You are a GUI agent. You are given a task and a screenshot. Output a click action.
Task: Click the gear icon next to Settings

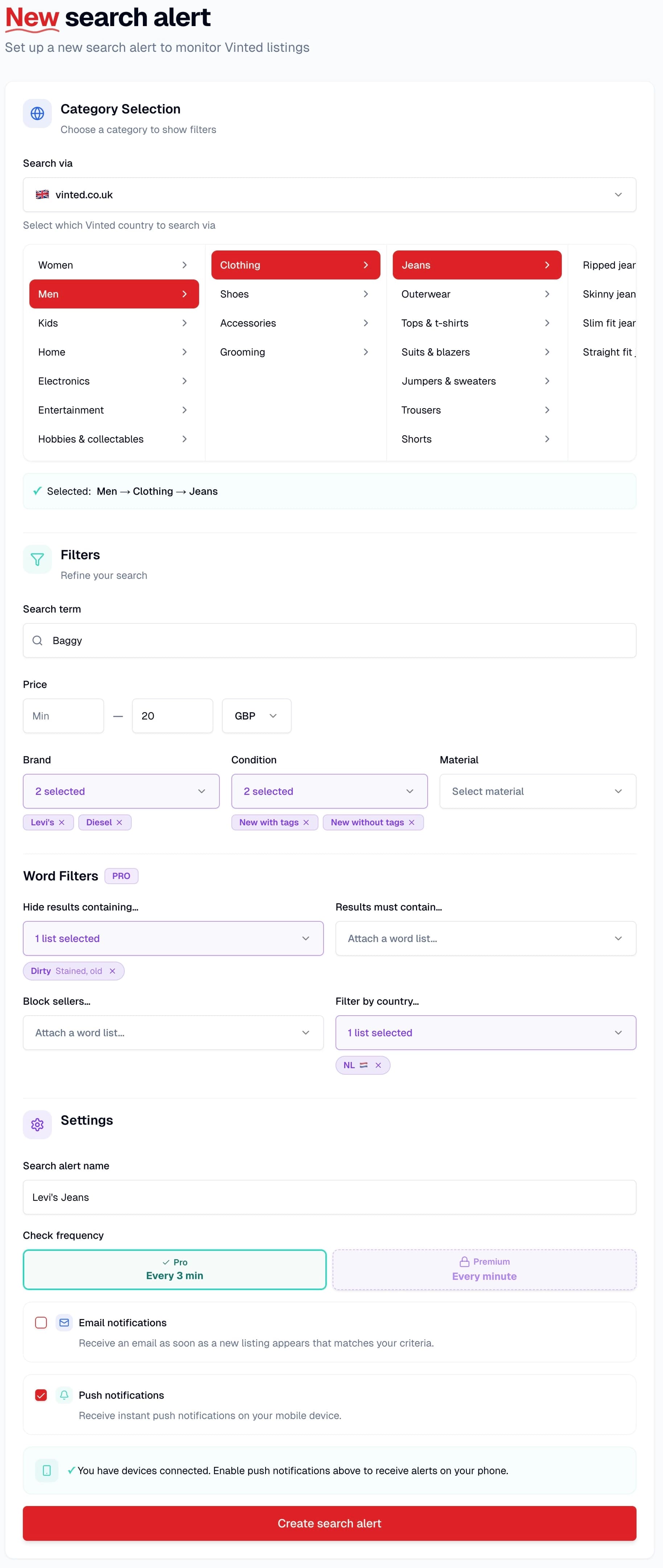tap(37, 1124)
